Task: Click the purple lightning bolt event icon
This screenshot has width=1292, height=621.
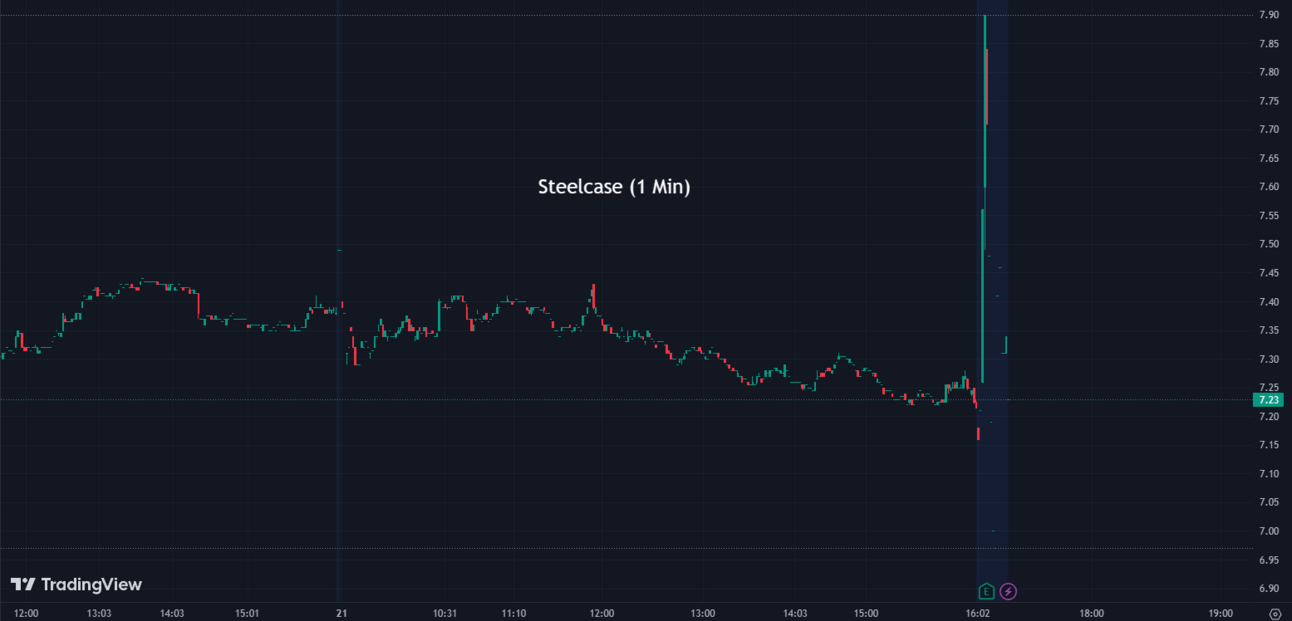Action: 1008,591
